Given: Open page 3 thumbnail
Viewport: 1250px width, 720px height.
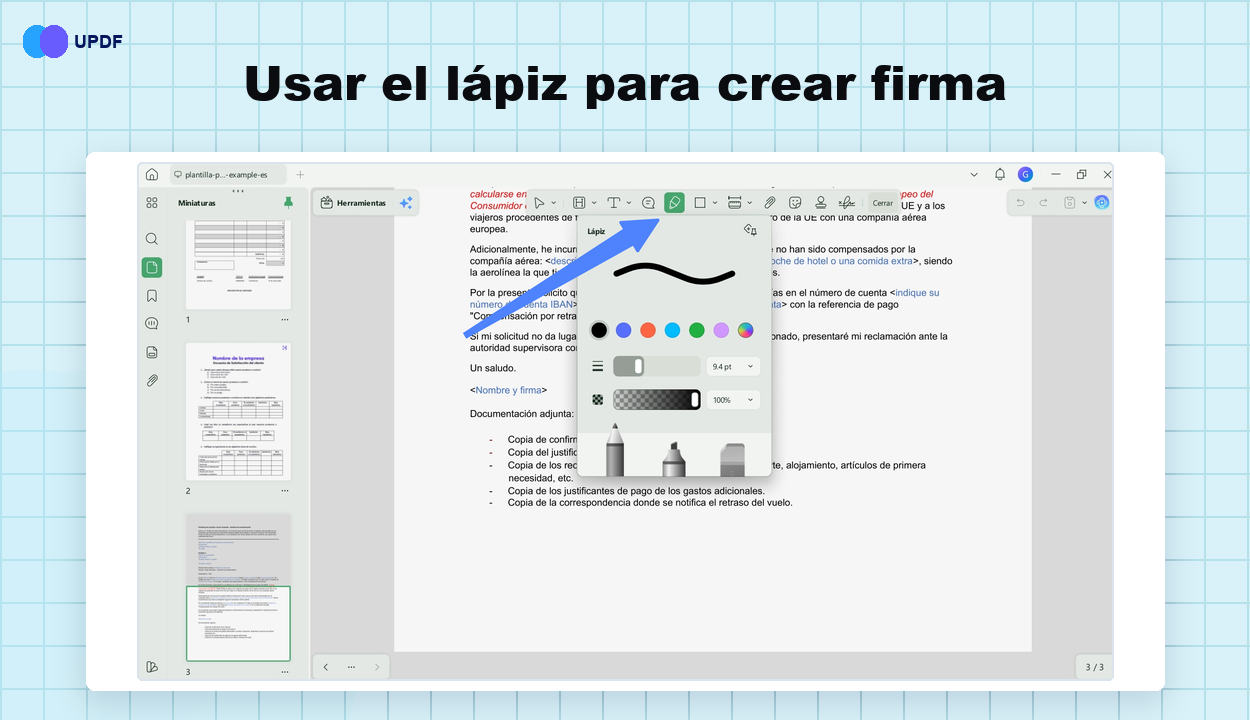Looking at the screenshot, I should [238, 587].
